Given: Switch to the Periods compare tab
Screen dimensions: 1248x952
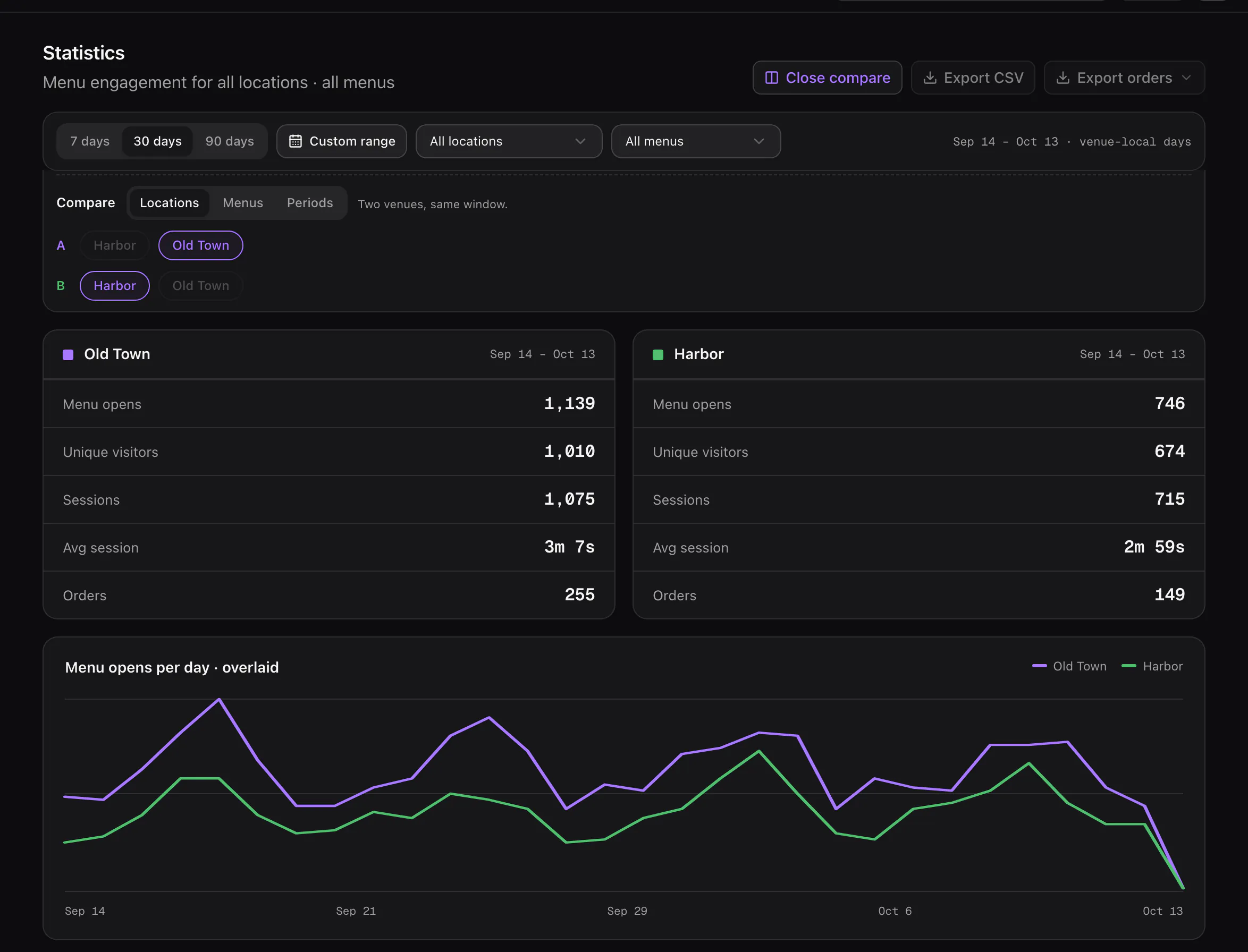Looking at the screenshot, I should (x=309, y=203).
